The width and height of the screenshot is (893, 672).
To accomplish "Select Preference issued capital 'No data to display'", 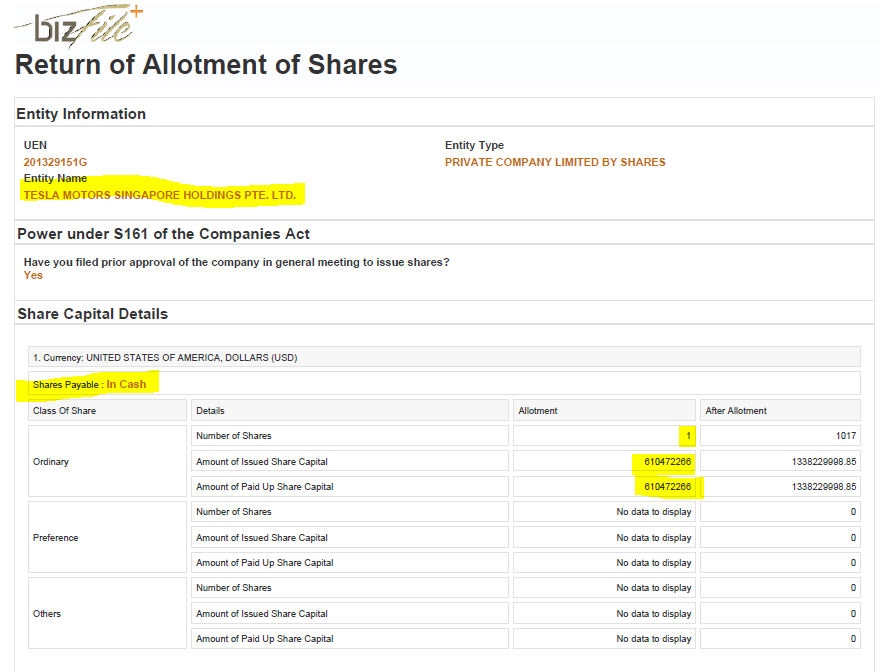I will pos(654,538).
